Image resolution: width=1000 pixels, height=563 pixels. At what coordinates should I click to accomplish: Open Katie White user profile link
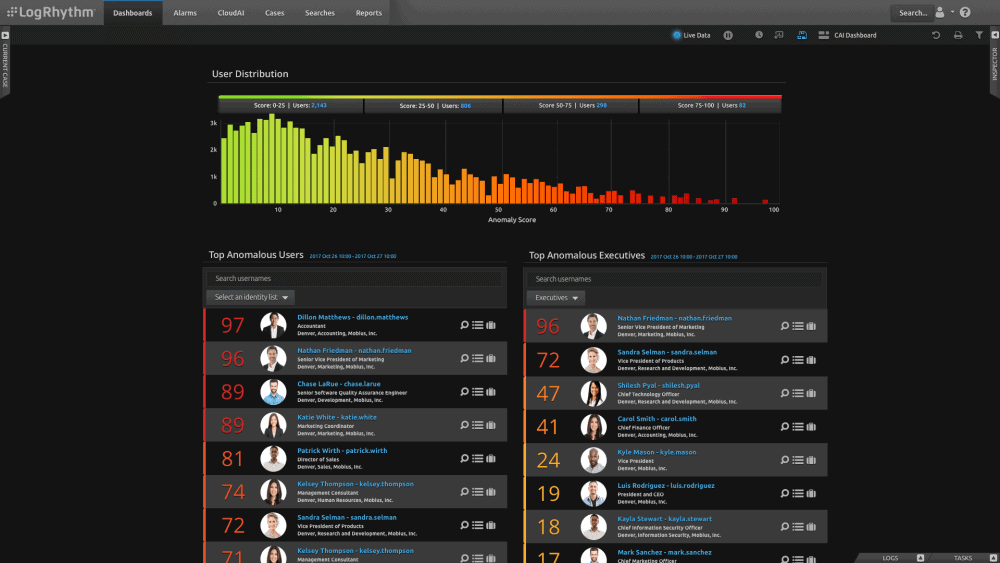[x=336, y=416]
